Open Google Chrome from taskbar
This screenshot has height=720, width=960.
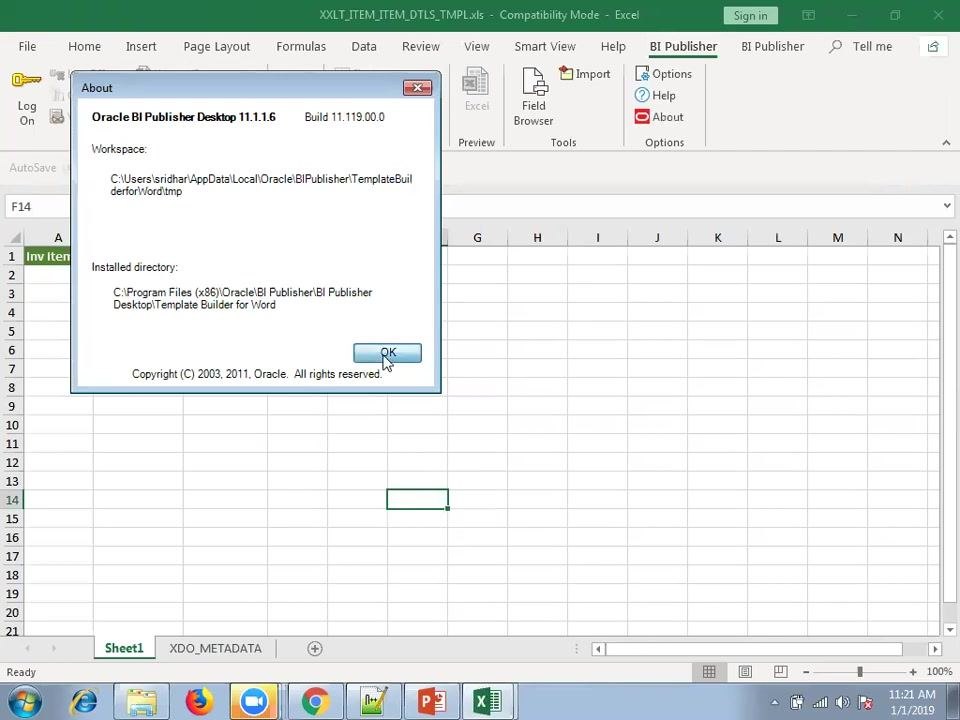point(315,702)
